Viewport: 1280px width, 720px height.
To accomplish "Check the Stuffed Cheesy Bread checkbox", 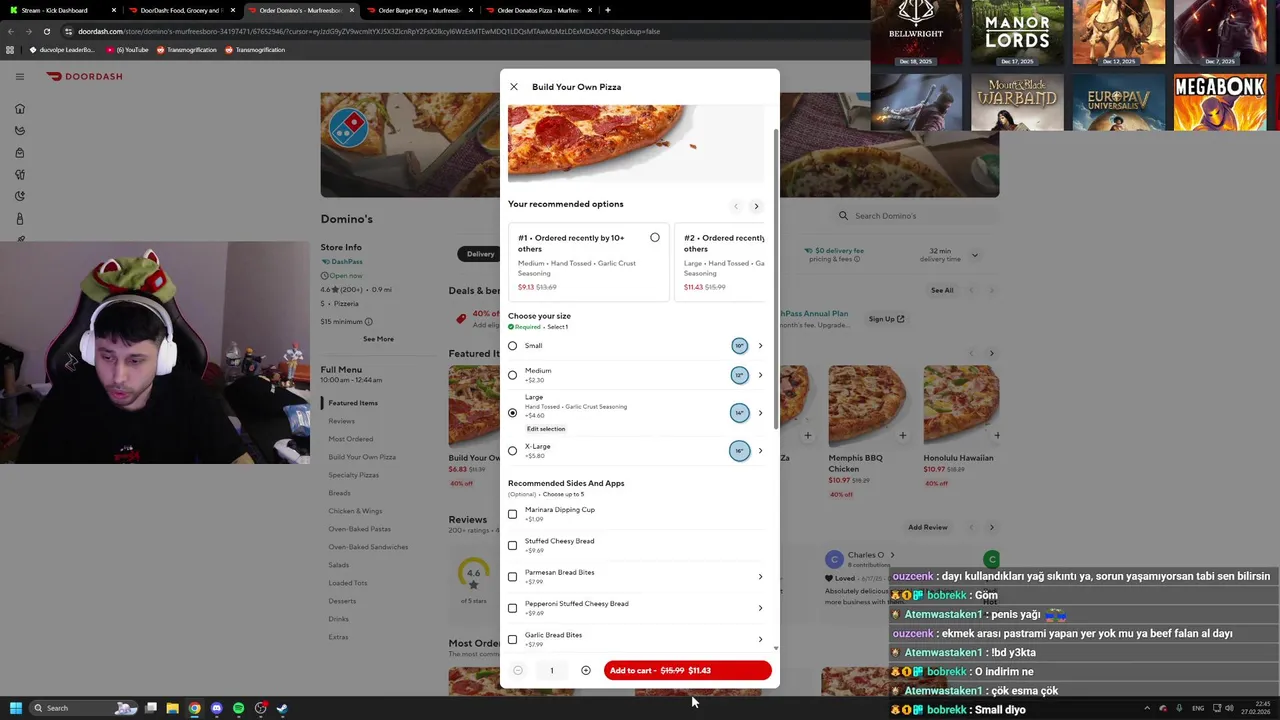I will click(x=513, y=546).
